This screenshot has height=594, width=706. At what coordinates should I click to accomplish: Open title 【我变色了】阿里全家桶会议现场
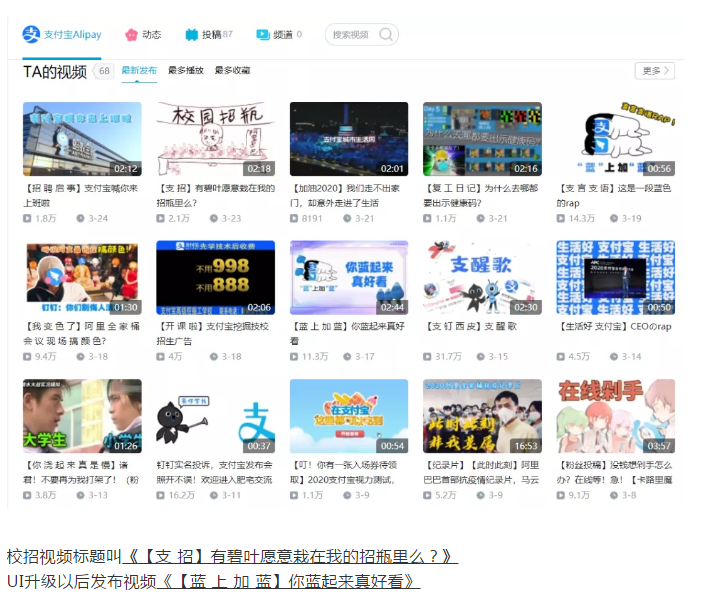tap(81, 334)
